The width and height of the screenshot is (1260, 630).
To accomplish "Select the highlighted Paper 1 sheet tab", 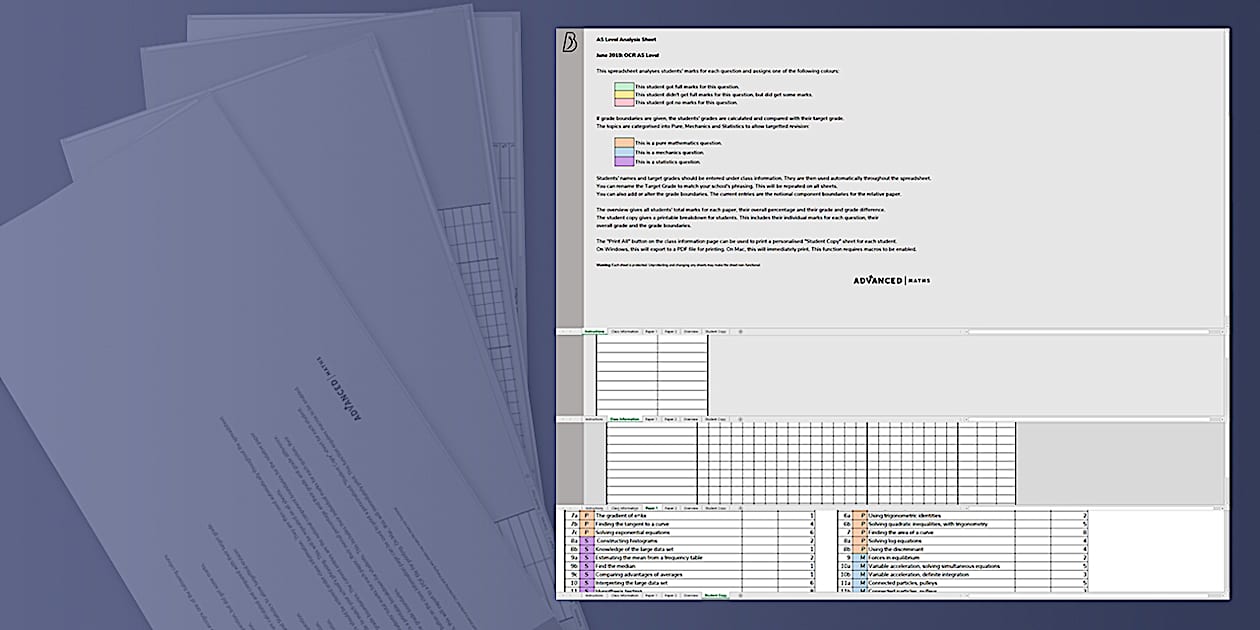I will 651,508.
